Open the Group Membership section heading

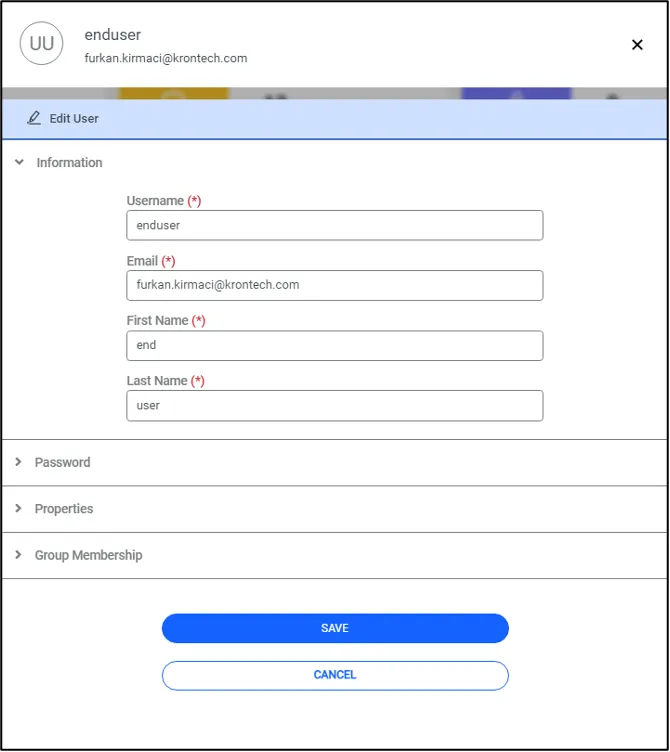tap(88, 555)
